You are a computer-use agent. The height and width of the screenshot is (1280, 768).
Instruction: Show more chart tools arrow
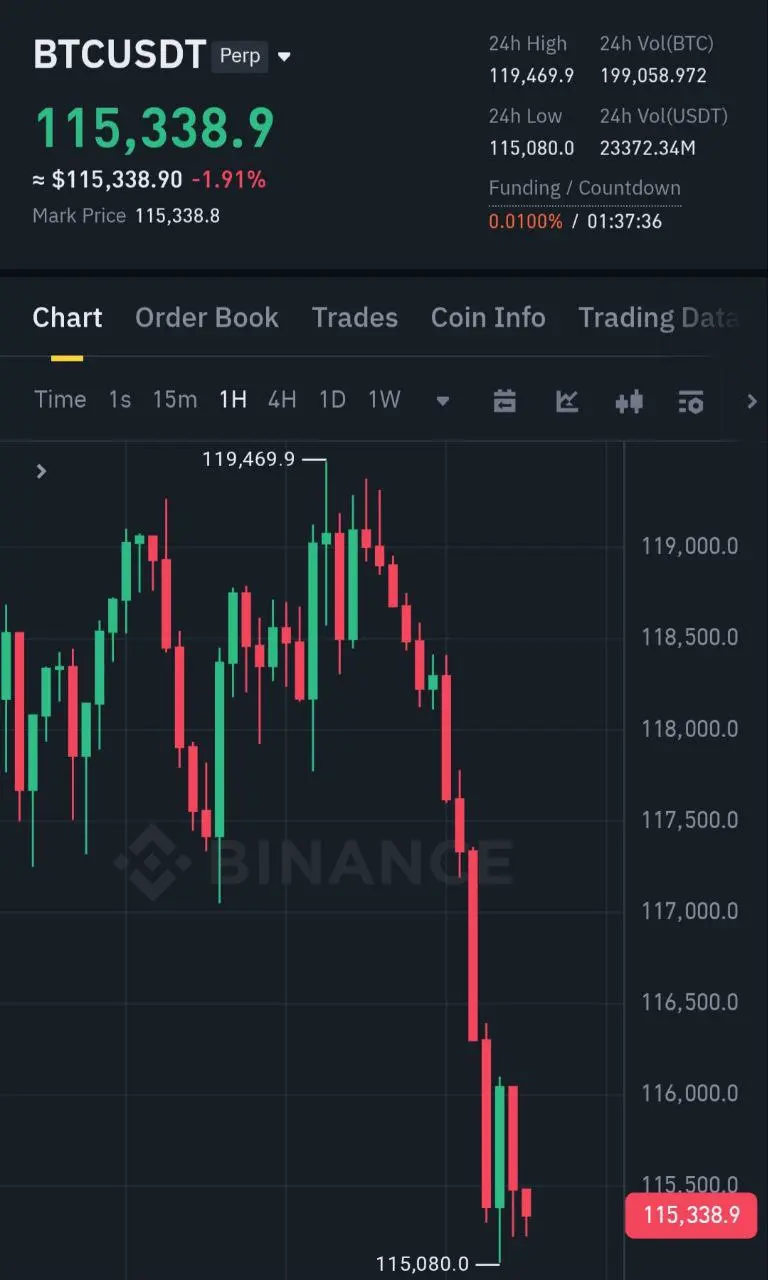click(752, 401)
